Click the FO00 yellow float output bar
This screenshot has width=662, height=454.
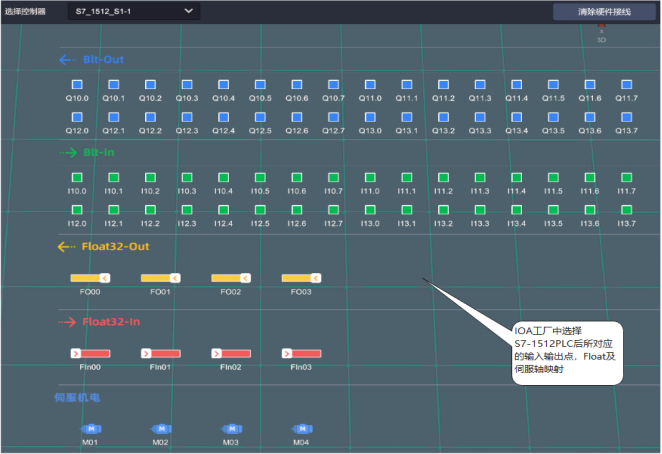pyautogui.click(x=90, y=278)
